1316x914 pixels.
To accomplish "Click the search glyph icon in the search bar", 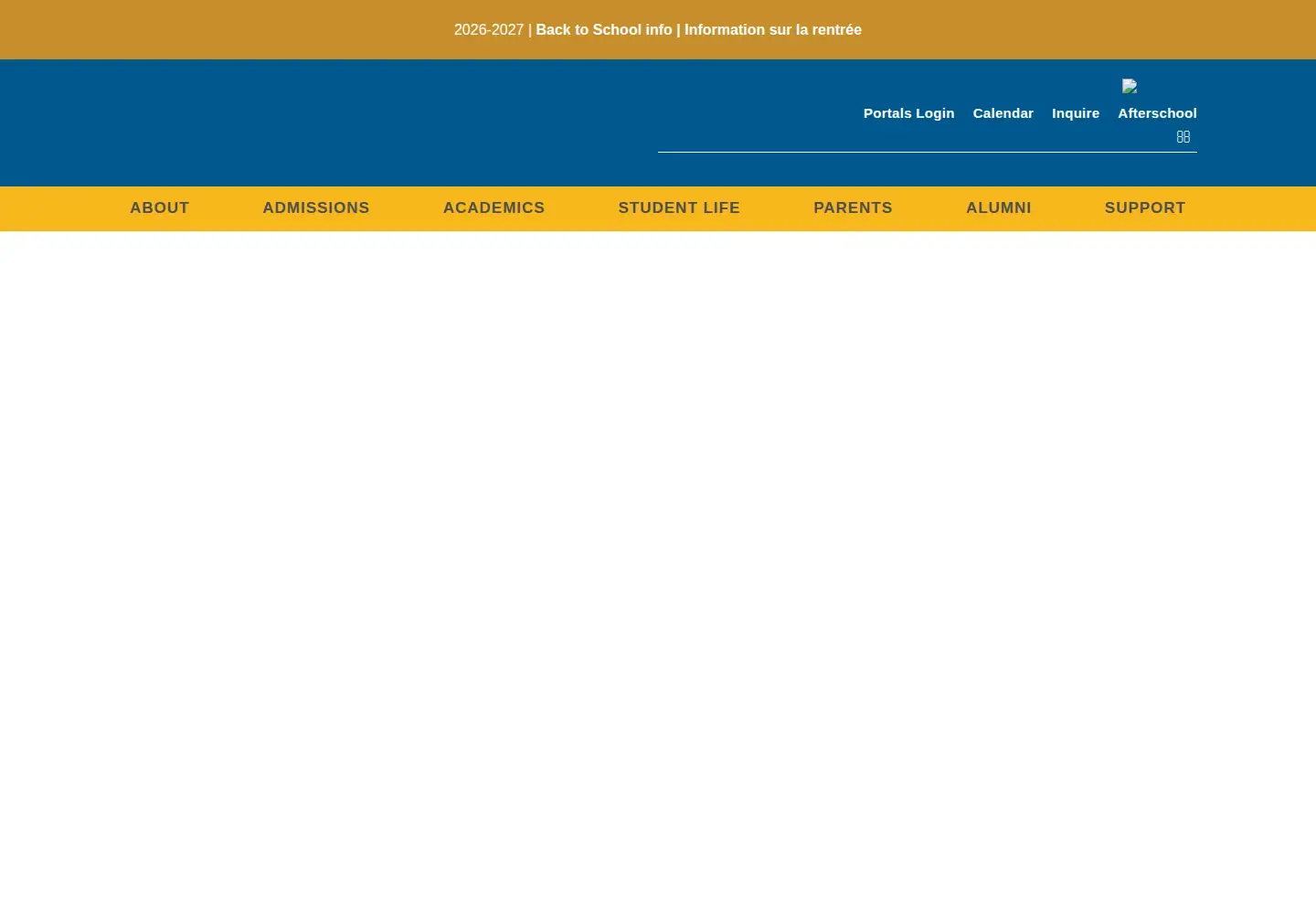I will pos(1183,137).
